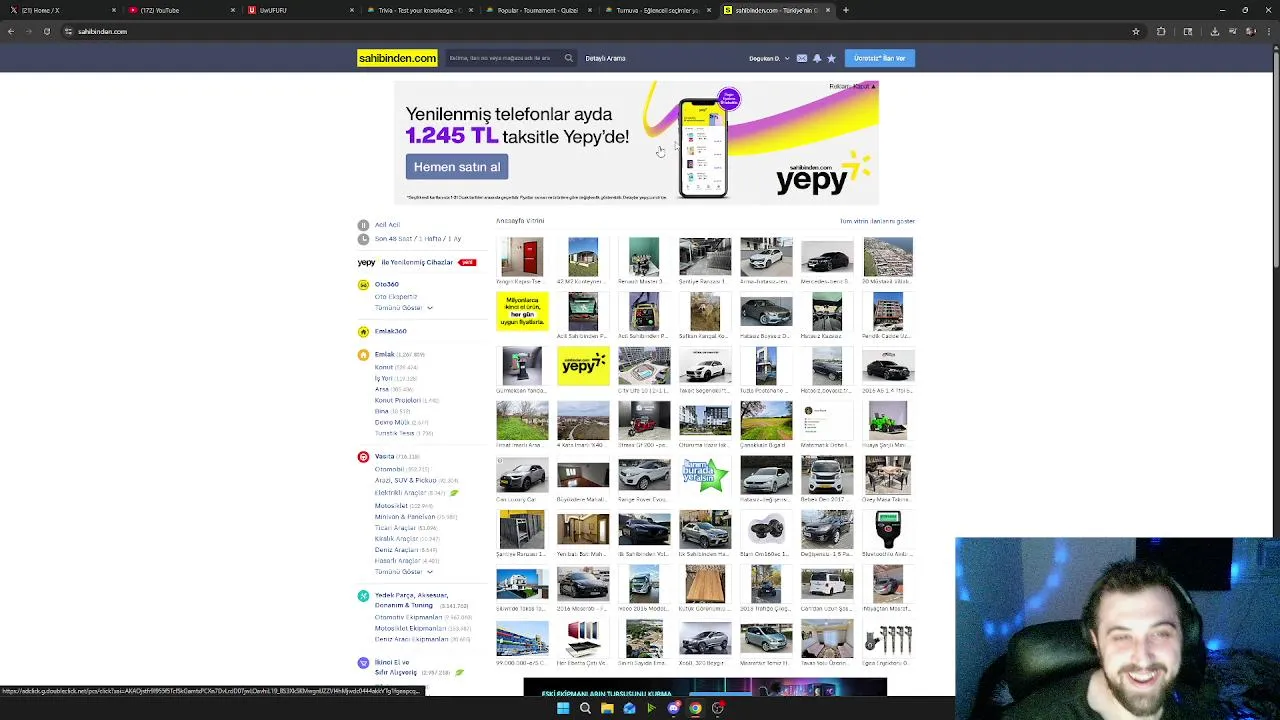Viewport: 1280px width, 720px height.
Task: Click the Emlak360 yellow circle icon
Action: click(x=363, y=331)
